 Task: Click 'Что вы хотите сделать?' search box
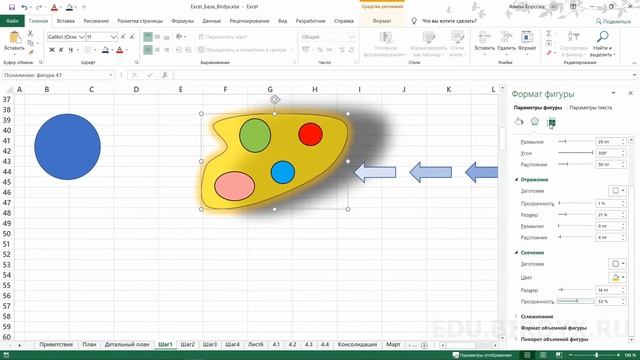449,21
